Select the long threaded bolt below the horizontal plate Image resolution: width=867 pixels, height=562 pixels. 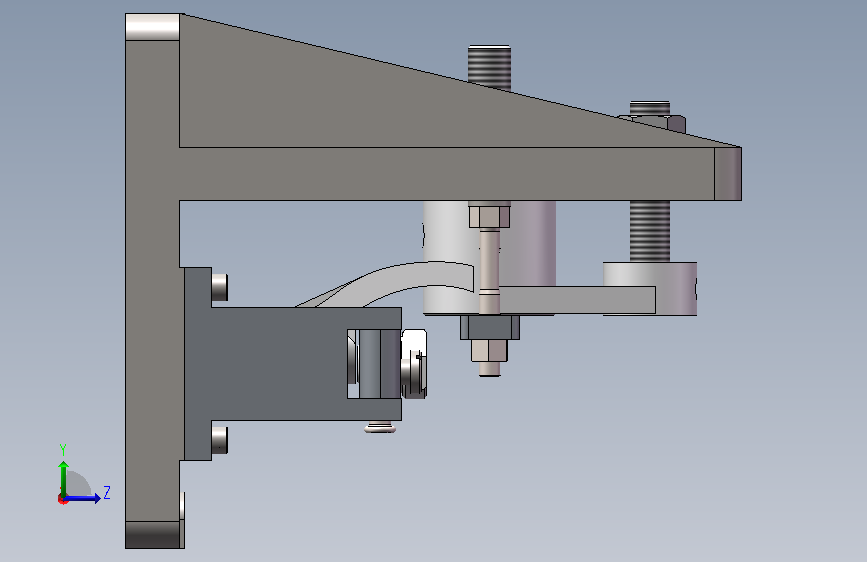[650, 231]
